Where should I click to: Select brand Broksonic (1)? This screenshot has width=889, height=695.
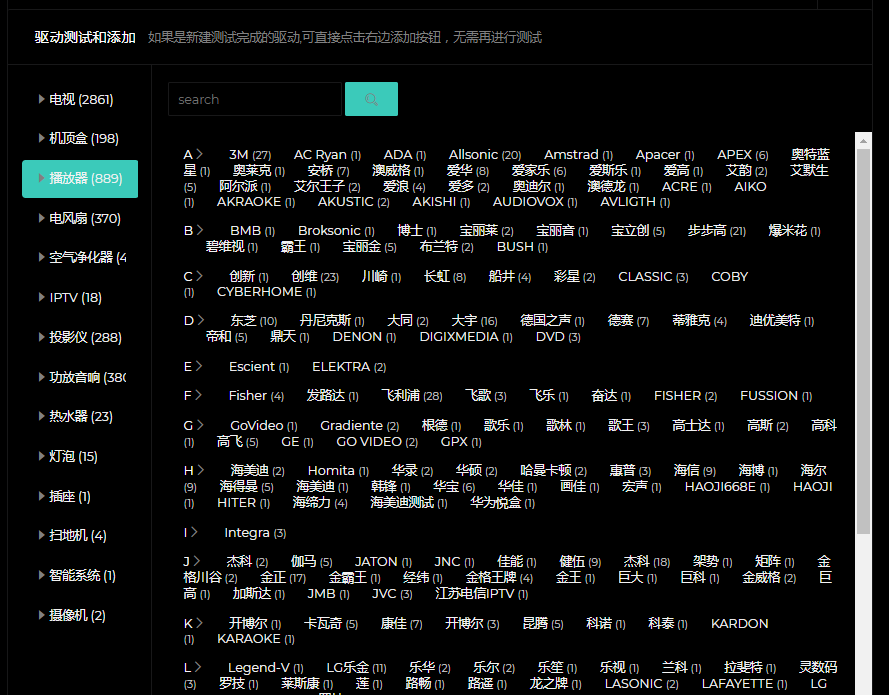click(x=336, y=231)
